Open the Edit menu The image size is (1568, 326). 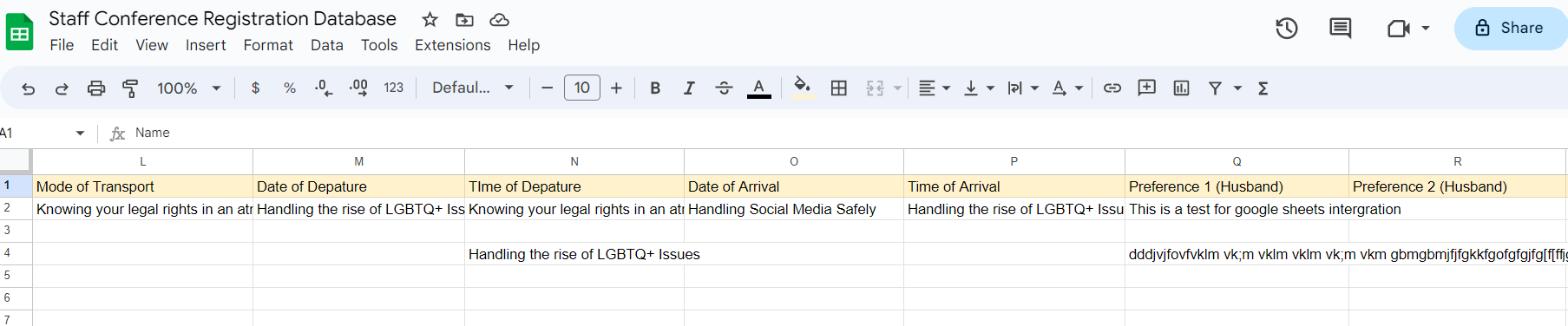coord(104,45)
